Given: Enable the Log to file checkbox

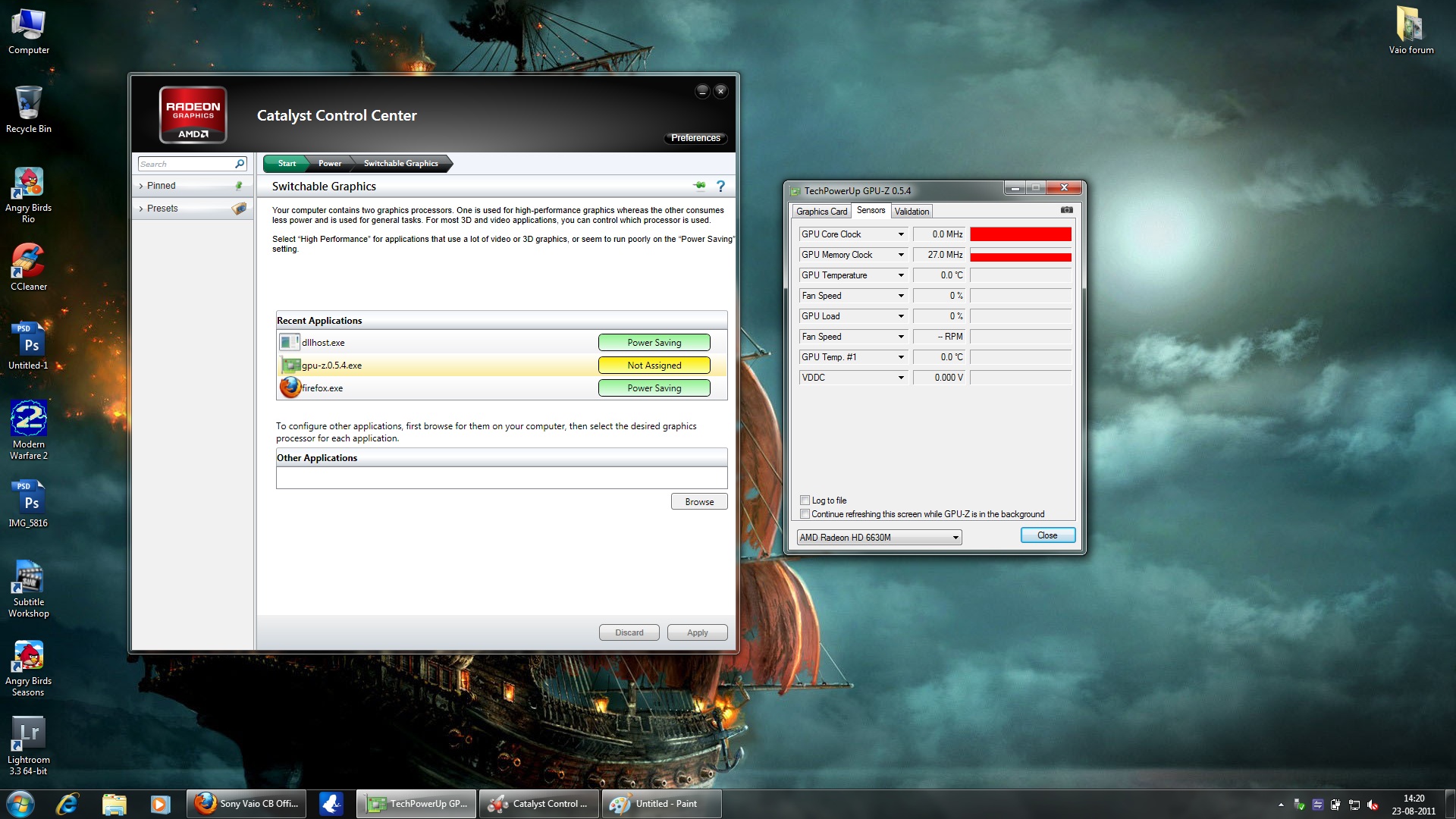Looking at the screenshot, I should click(x=805, y=500).
